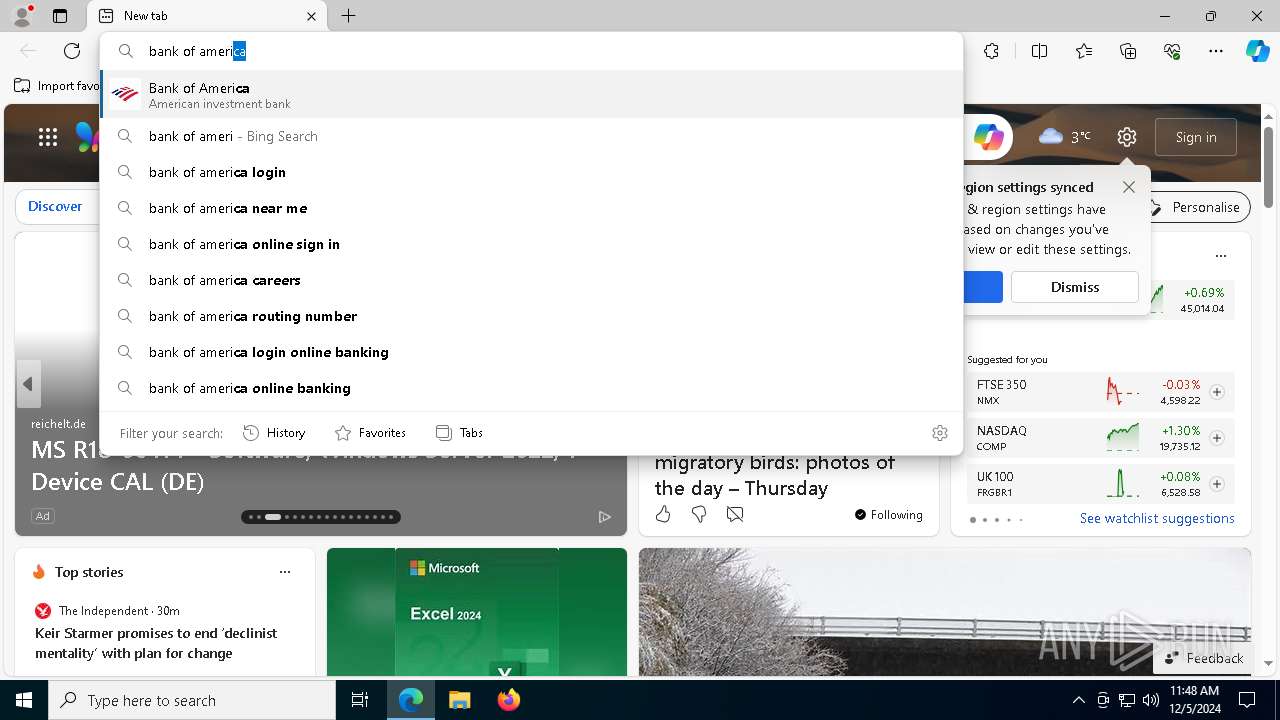Open the Microsoft Excel 2024 ad
The height and width of the screenshot is (720, 1280).
click(477, 612)
